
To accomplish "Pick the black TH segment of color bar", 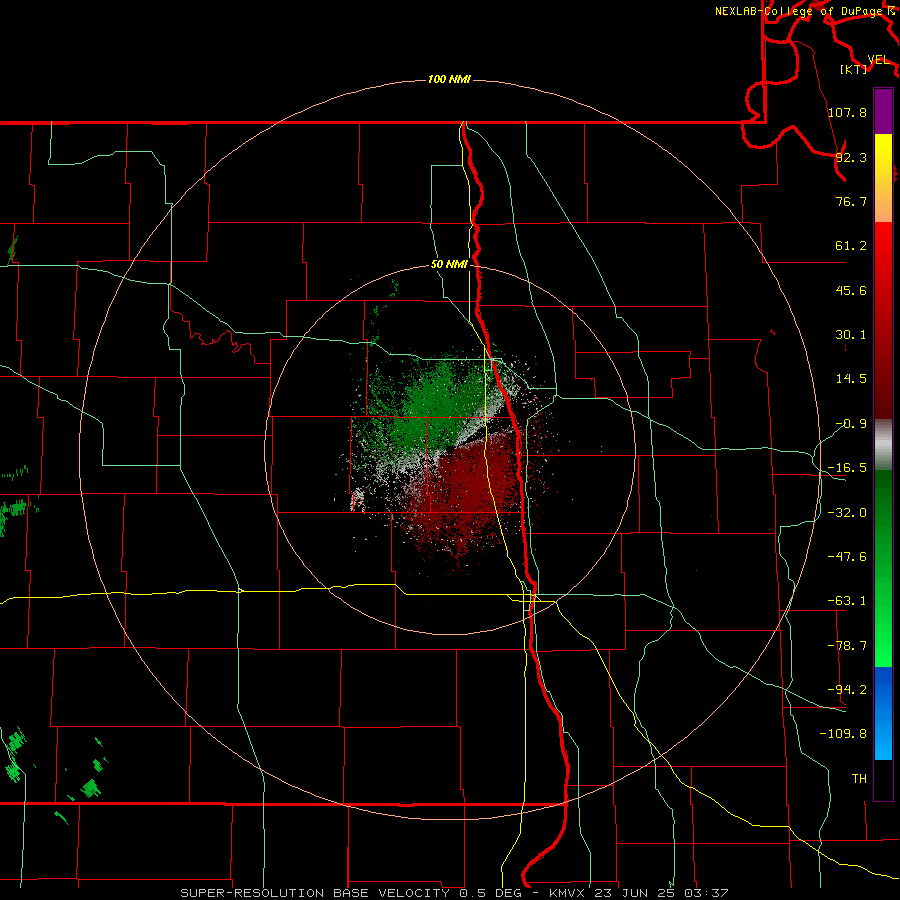I will [883, 780].
